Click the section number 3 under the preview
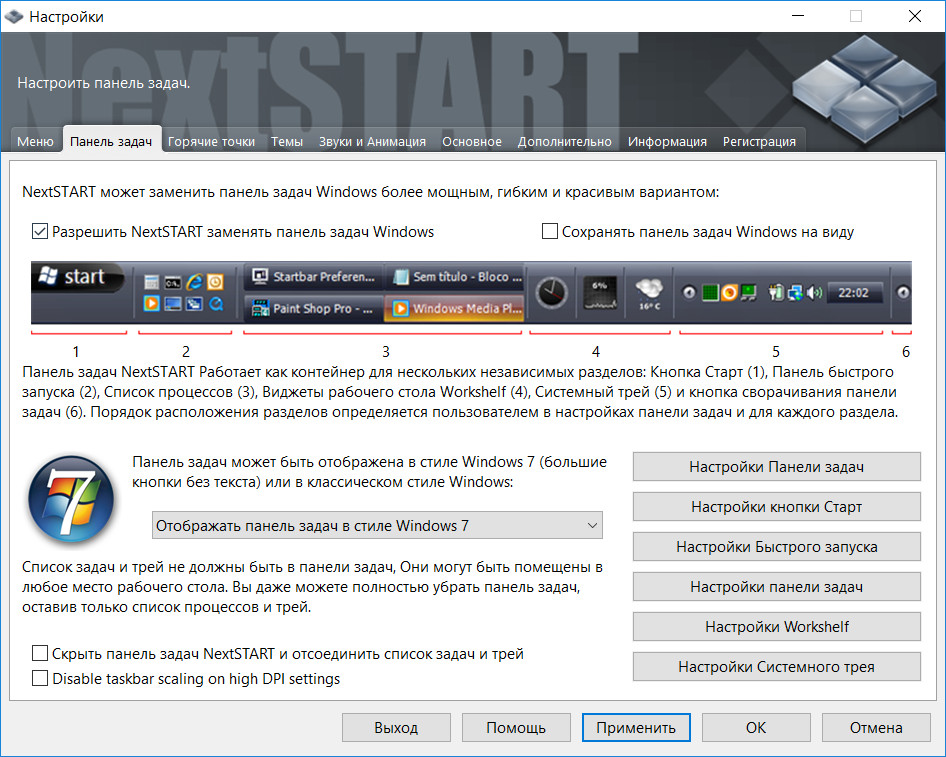 click(x=386, y=352)
